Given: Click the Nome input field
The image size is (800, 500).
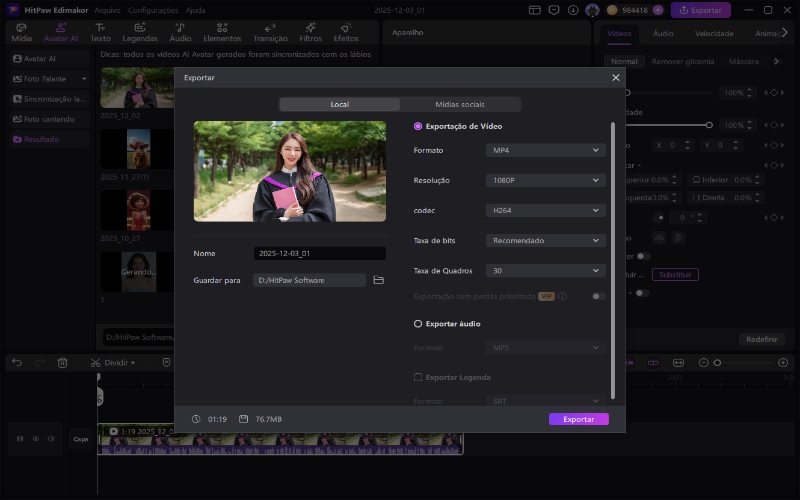Looking at the screenshot, I should [x=318, y=254].
